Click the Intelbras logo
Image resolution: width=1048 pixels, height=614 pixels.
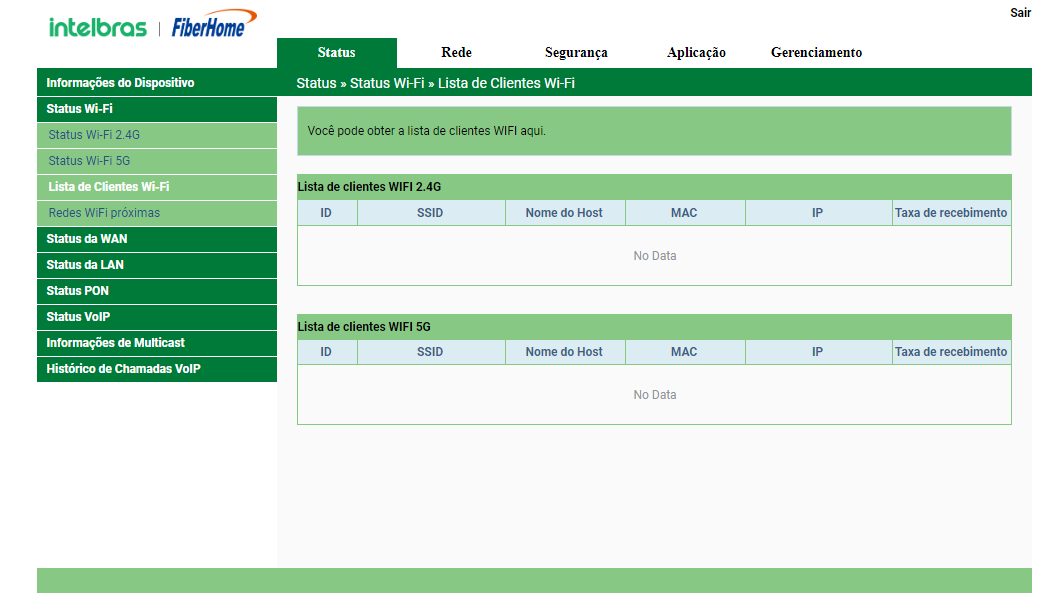98,27
